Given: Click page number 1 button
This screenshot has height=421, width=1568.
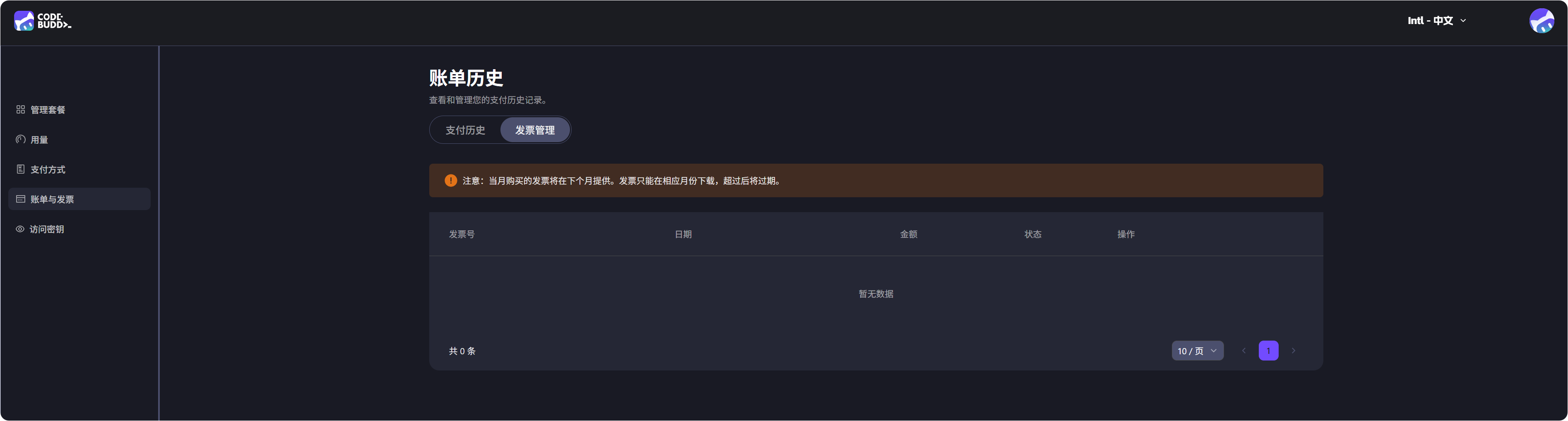Looking at the screenshot, I should point(1269,351).
